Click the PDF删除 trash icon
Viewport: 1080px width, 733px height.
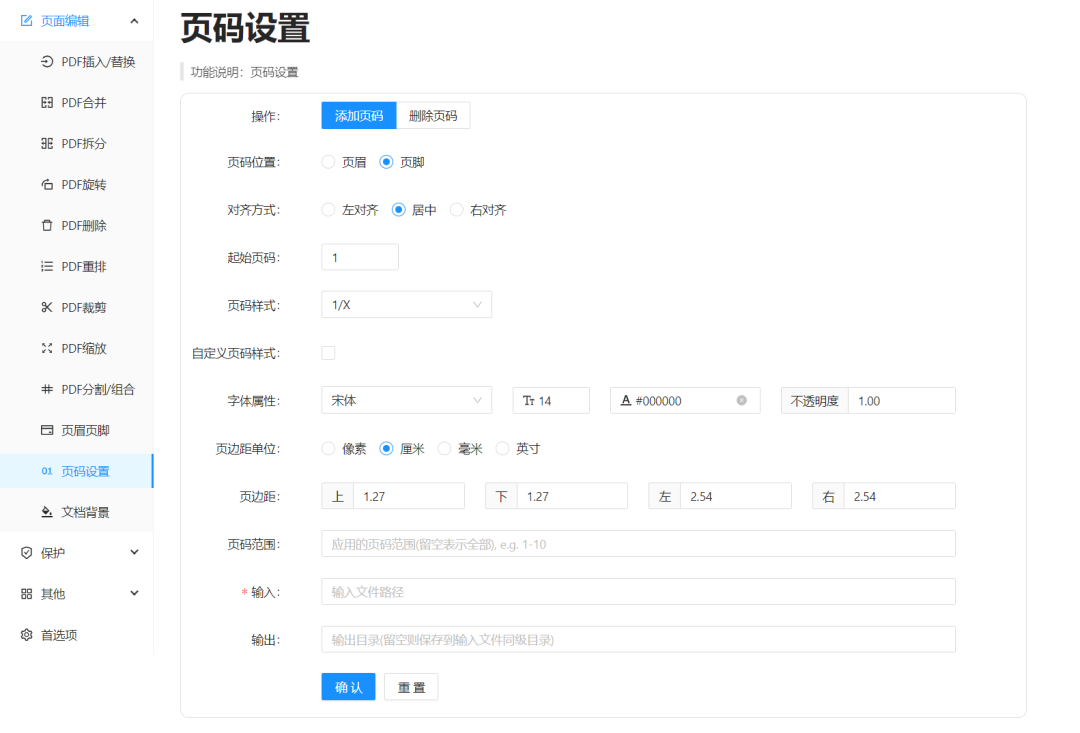click(x=47, y=226)
